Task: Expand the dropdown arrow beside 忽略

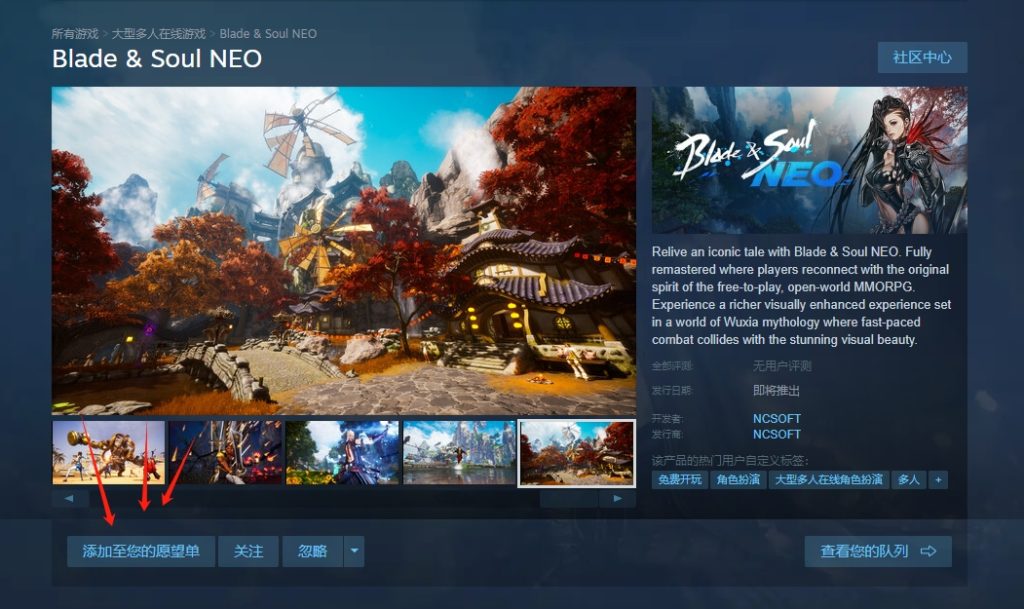Action: click(x=354, y=552)
